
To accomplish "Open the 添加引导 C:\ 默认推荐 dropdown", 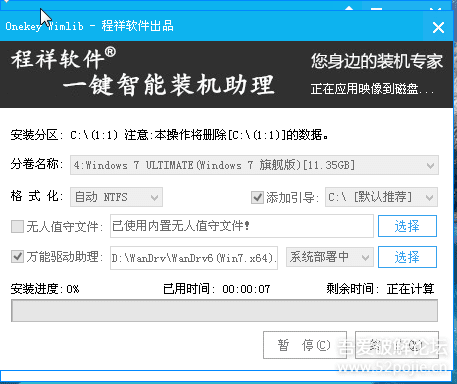I will 381,197.
